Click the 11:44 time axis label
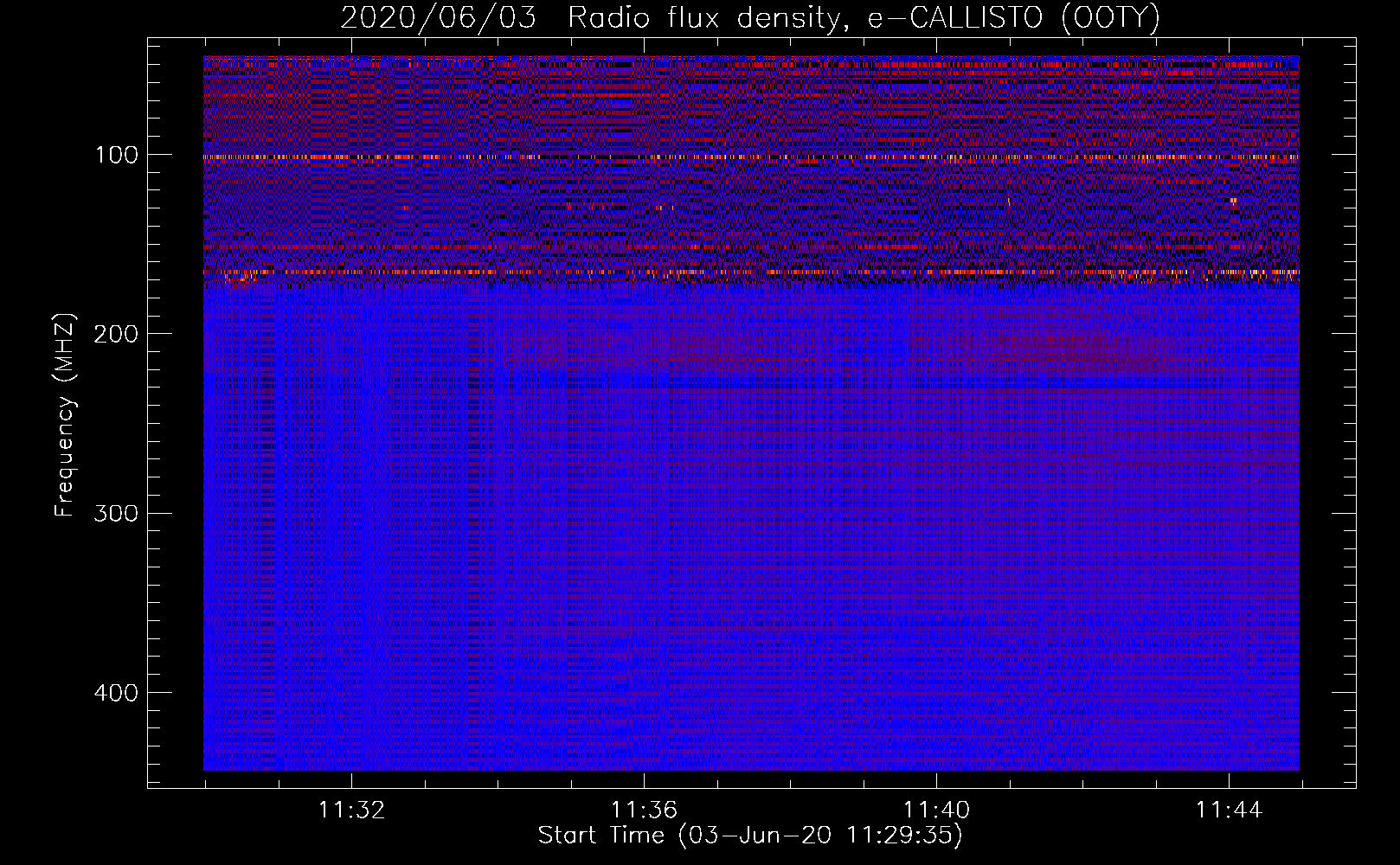The image size is (1400, 865). point(1229,811)
